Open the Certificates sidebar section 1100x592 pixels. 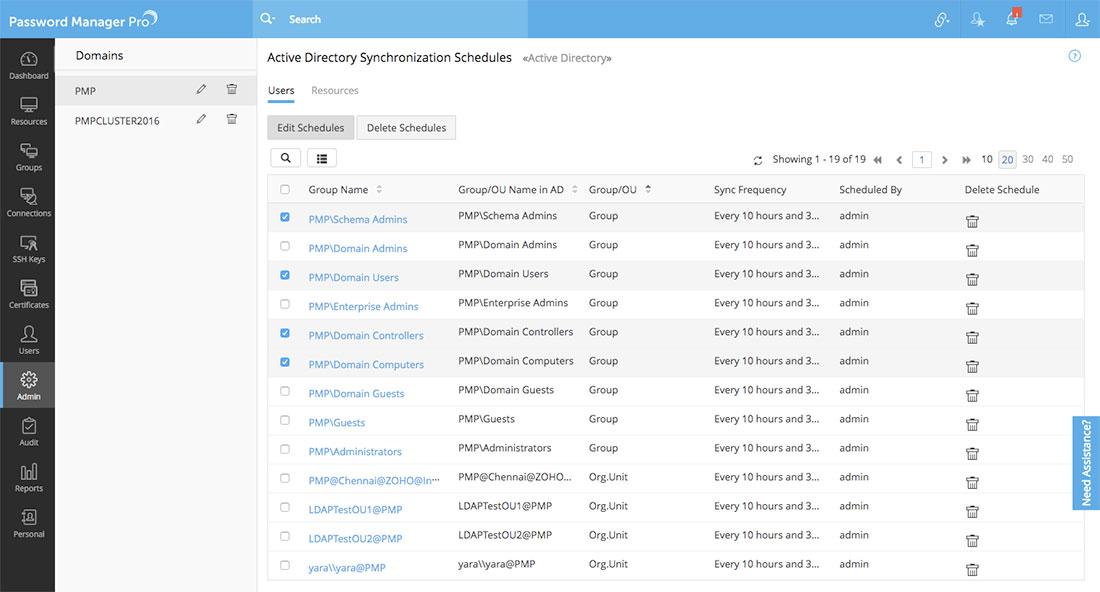[28, 295]
